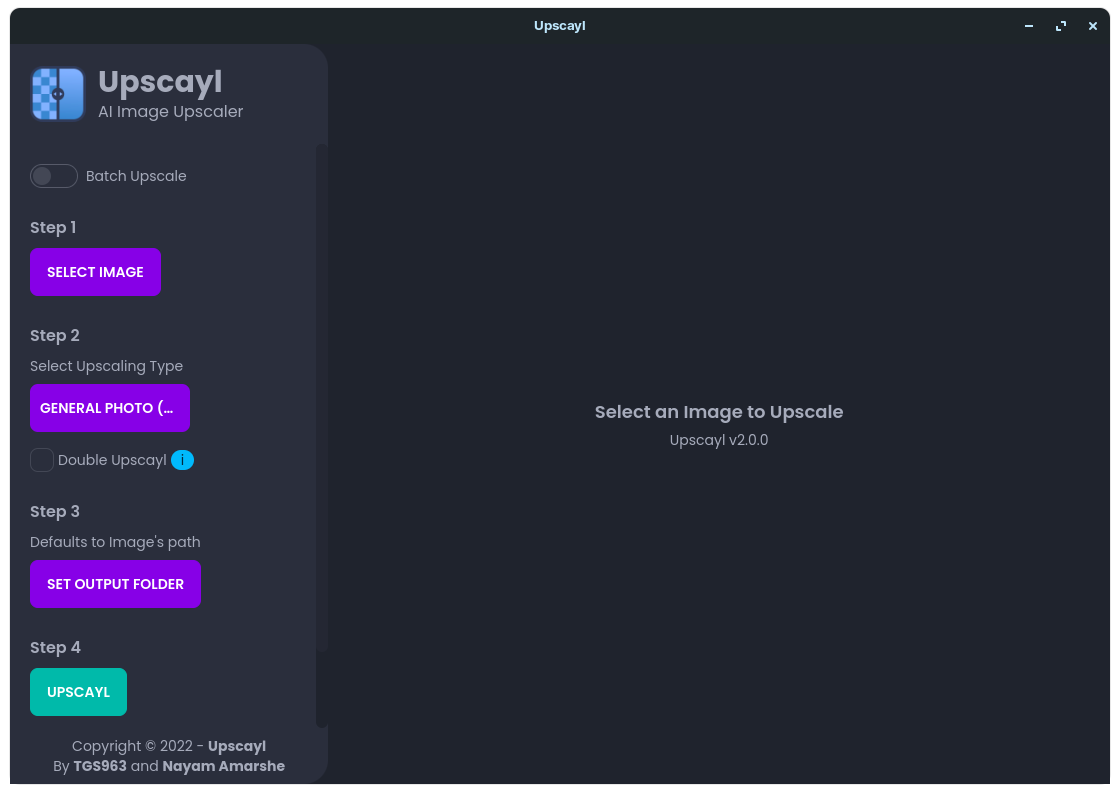Click the Defaults to Image's path label
The image size is (1120, 794).
115,542
